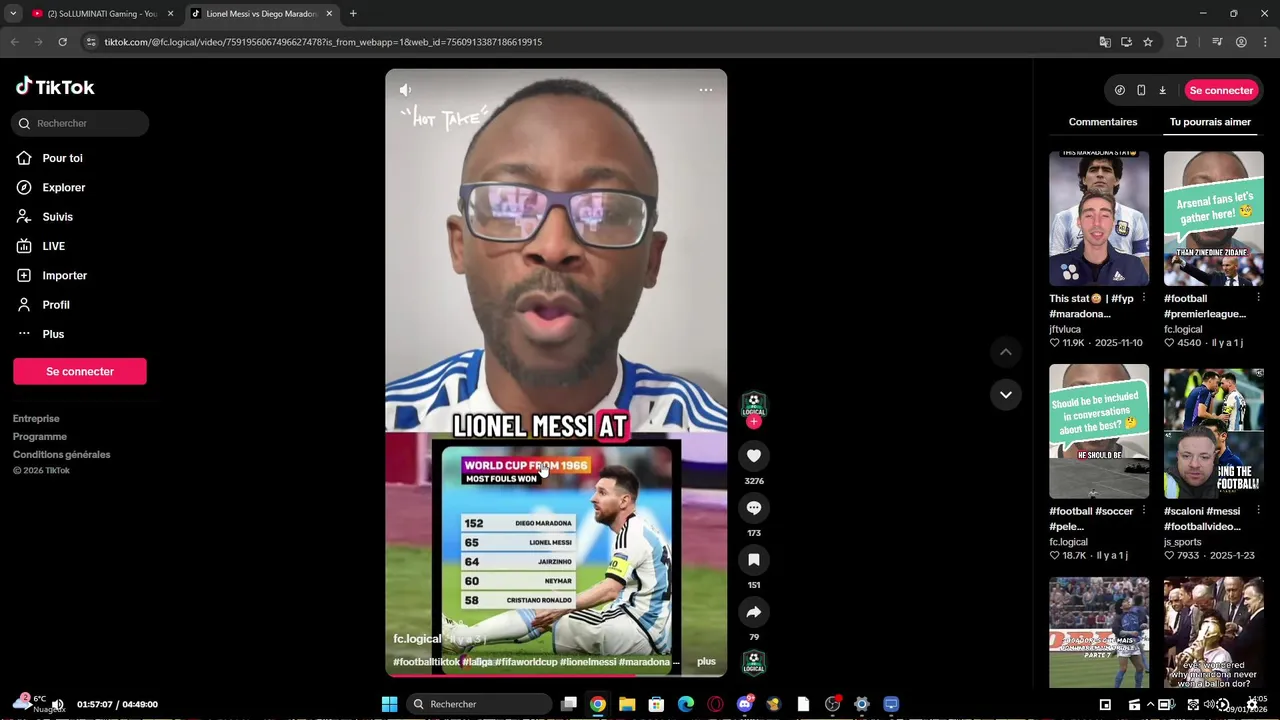Open comments via the speech bubble icon
Viewport: 1280px width, 720px height.
pyautogui.click(x=754, y=508)
